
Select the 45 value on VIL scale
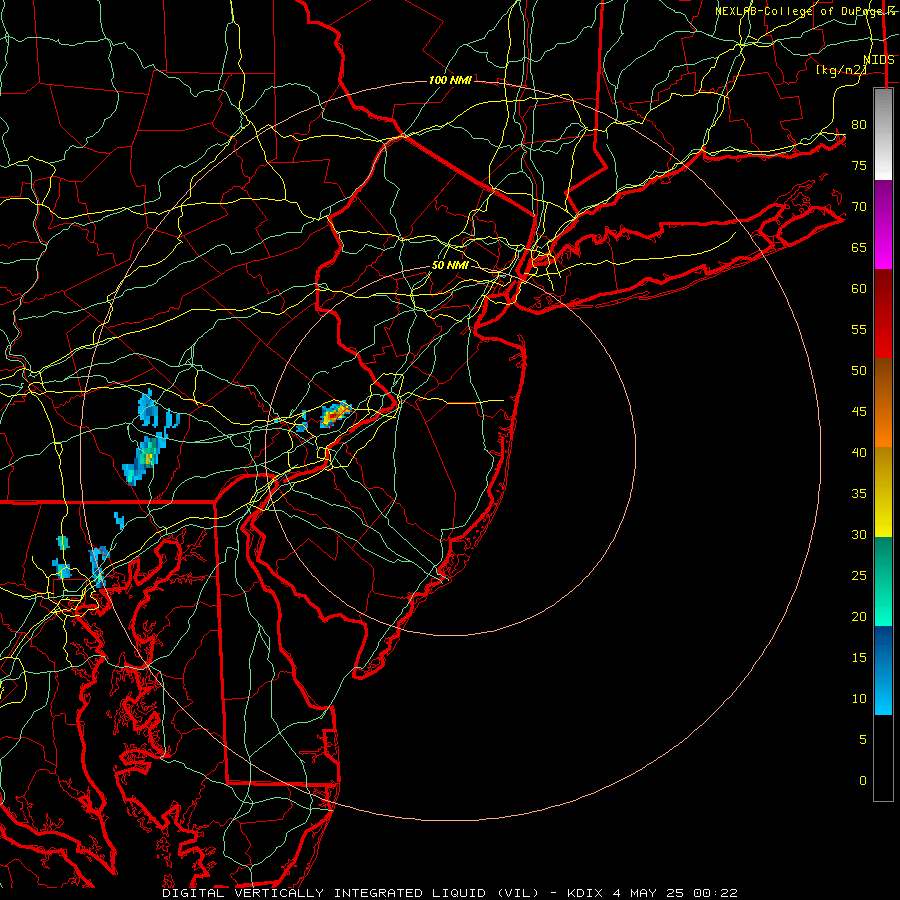click(x=859, y=412)
